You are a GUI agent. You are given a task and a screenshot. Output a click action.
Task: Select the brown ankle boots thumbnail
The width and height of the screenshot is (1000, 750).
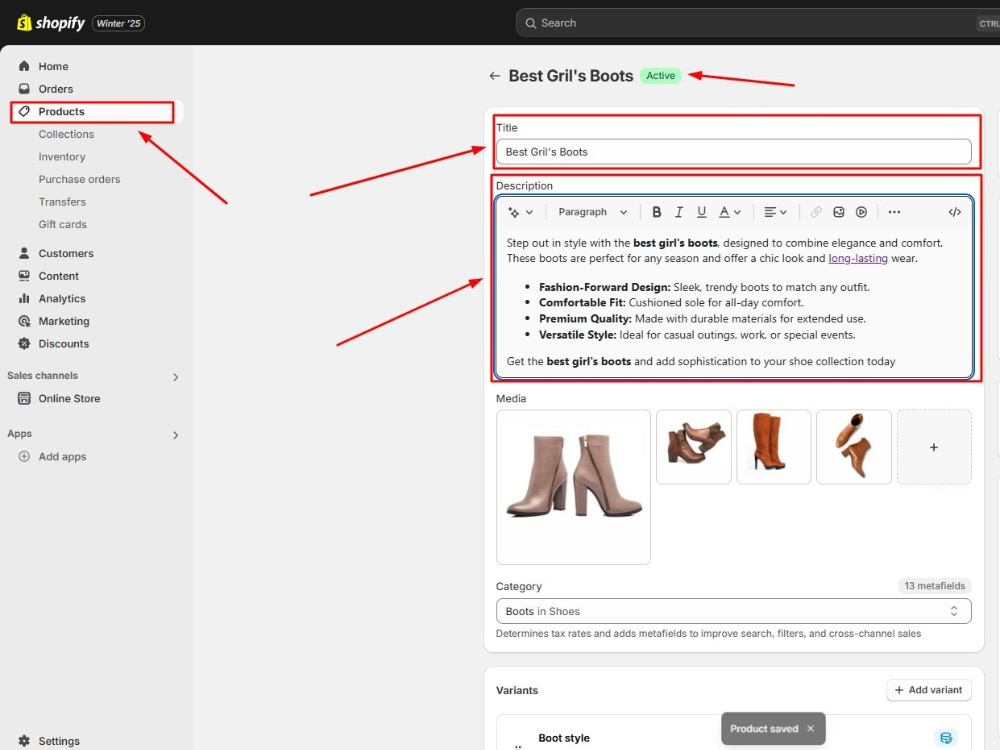click(x=694, y=447)
